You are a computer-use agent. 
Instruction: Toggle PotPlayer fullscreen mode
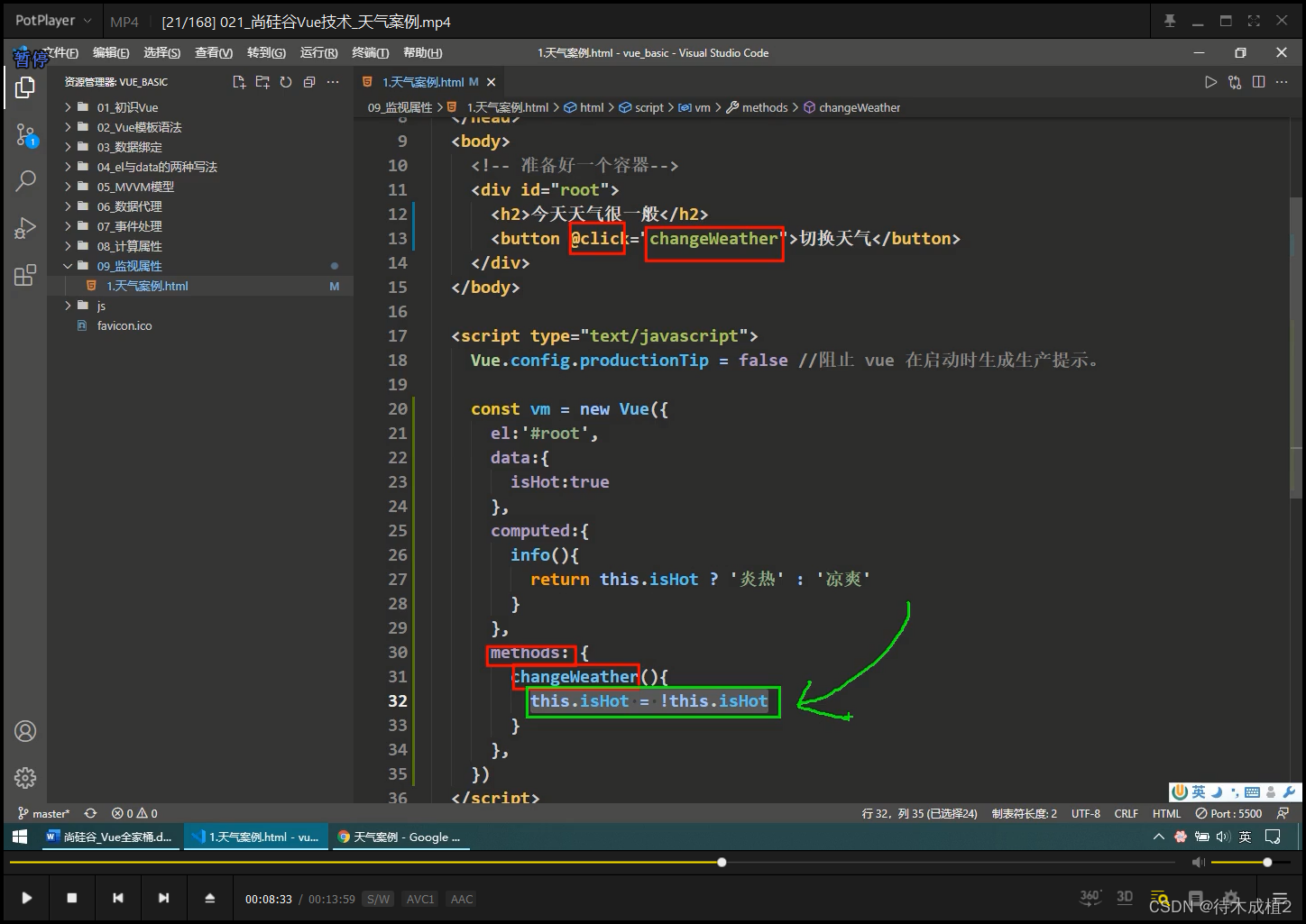pos(1254,21)
